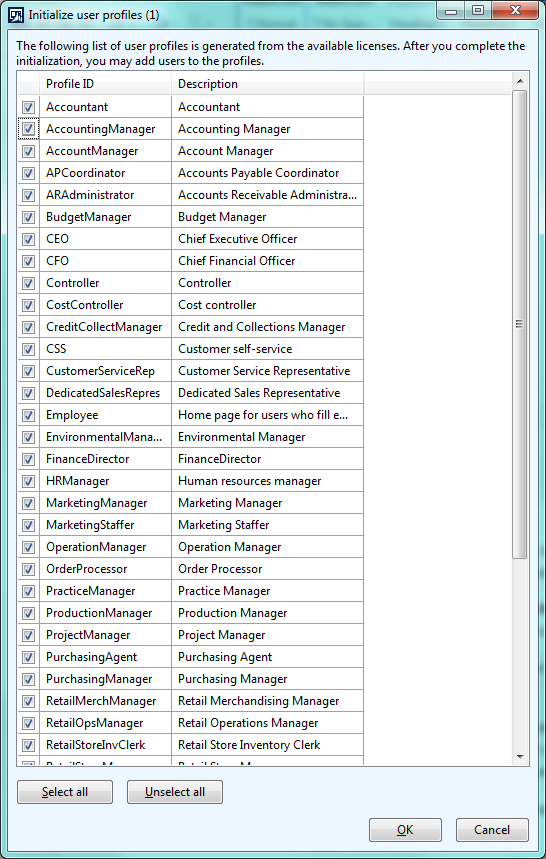Uncheck the AccountManager profile checkbox

click(x=28, y=151)
